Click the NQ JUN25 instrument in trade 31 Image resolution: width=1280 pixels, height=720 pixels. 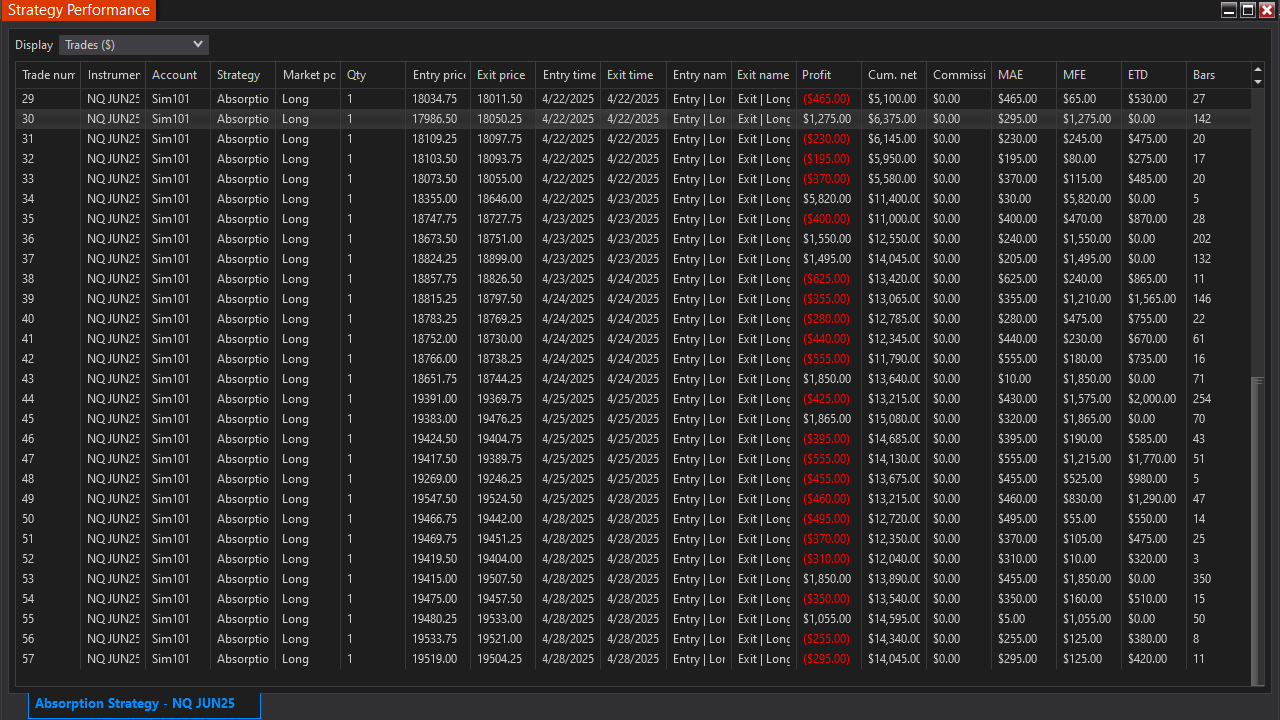[x=113, y=139]
